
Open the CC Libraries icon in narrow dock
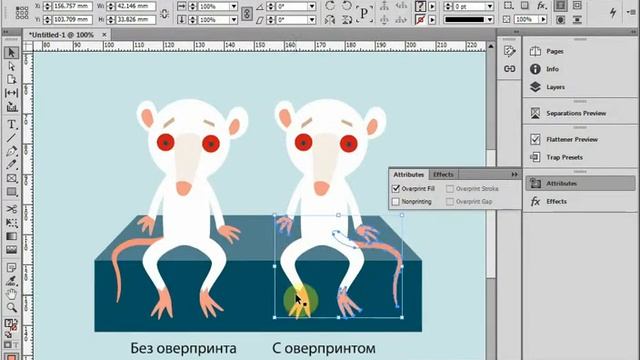tap(509, 51)
